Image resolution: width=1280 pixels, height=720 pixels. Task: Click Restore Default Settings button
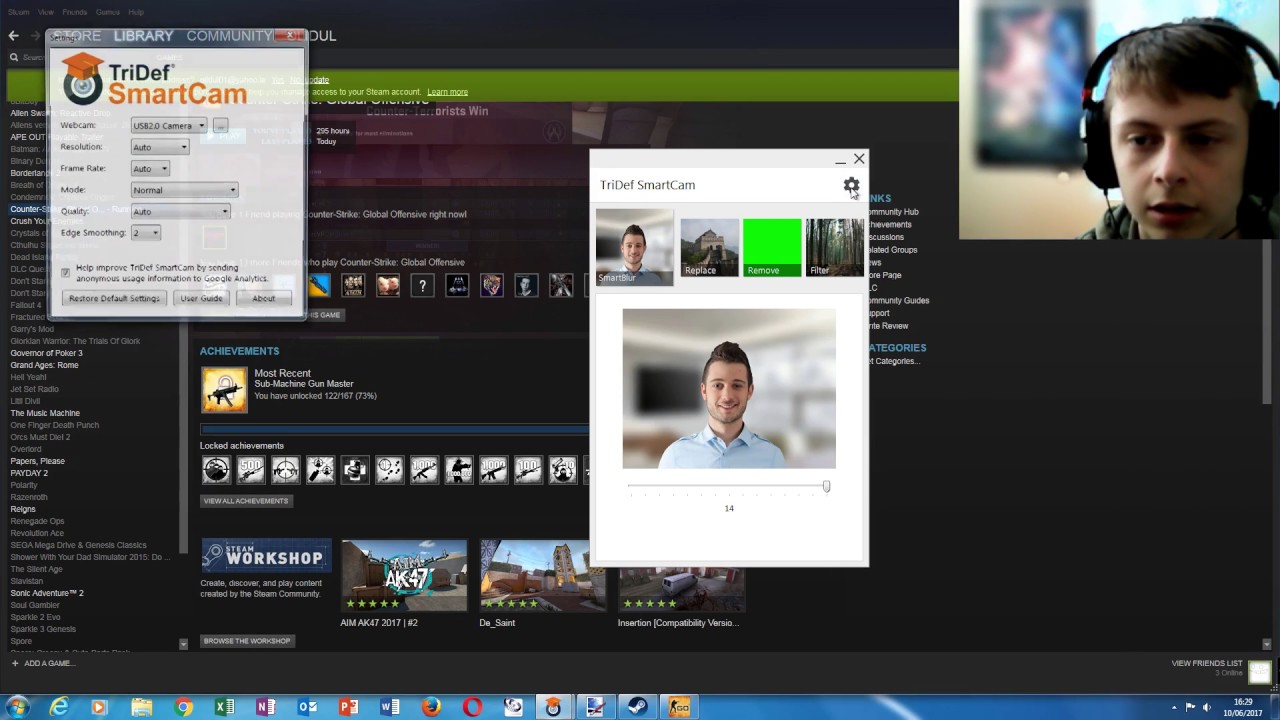(114, 298)
